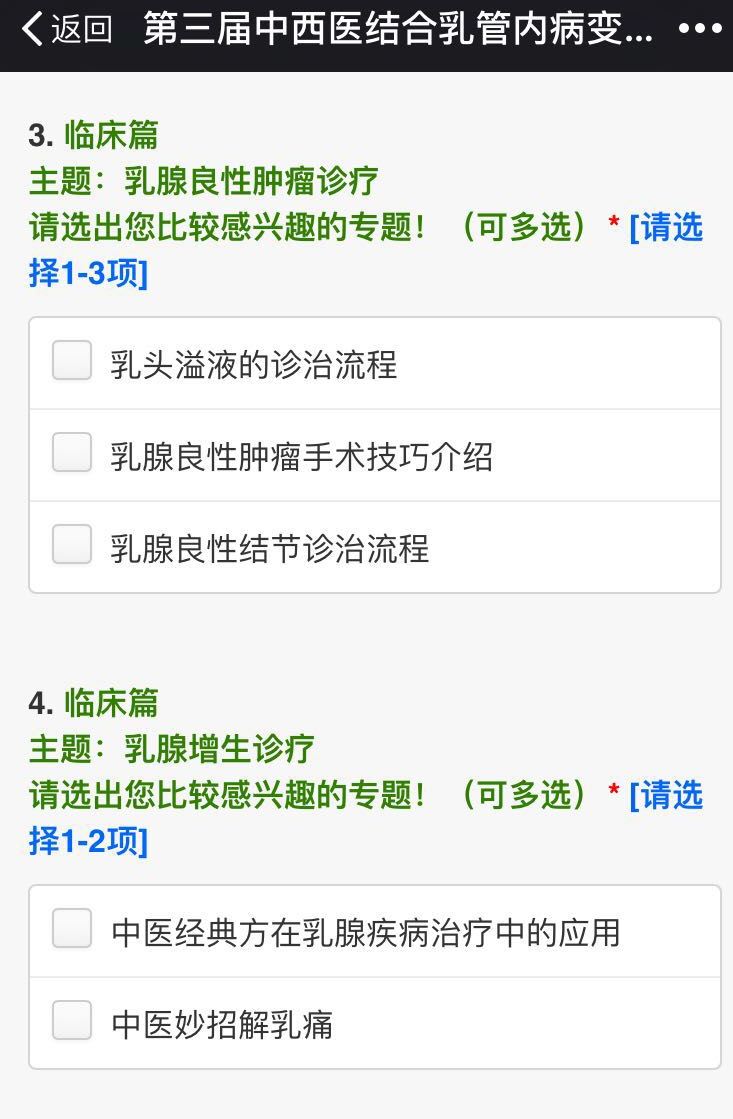Tick the 乳腺良性肿瘤手术技巧介绍 checkbox
Screen dimensions: 733x1119
[x=72, y=452]
